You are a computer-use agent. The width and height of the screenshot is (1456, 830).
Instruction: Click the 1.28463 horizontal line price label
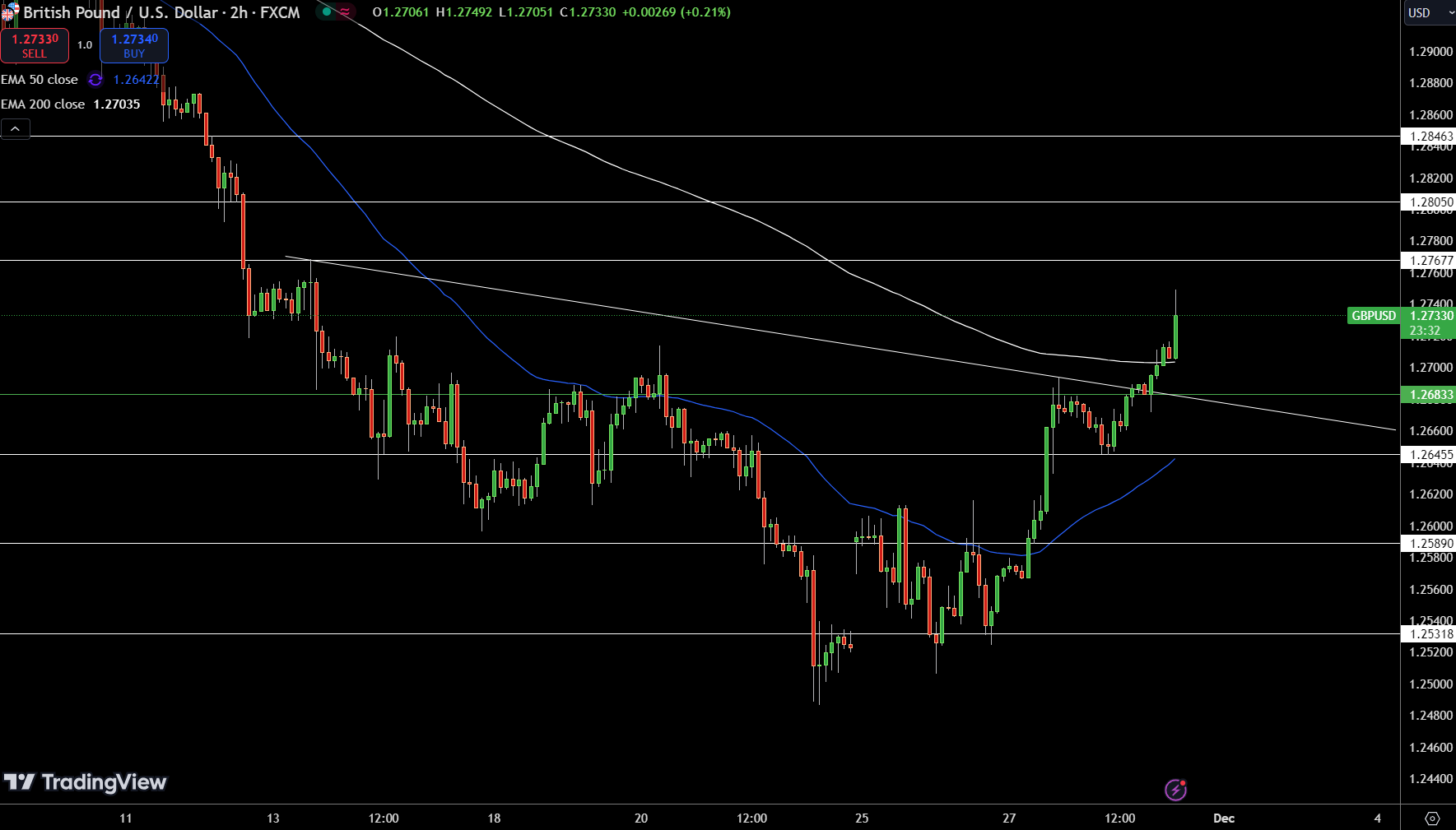coord(1428,137)
